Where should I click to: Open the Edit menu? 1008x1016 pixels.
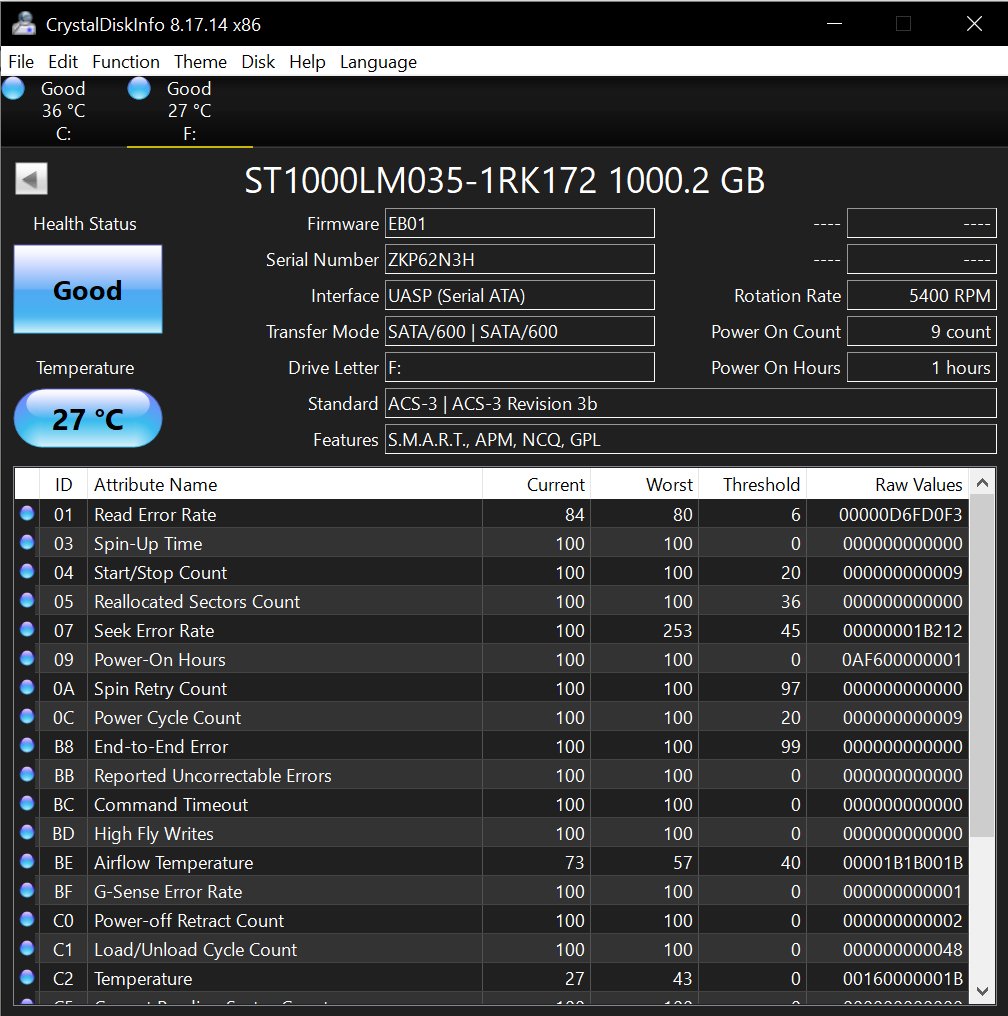[63, 62]
